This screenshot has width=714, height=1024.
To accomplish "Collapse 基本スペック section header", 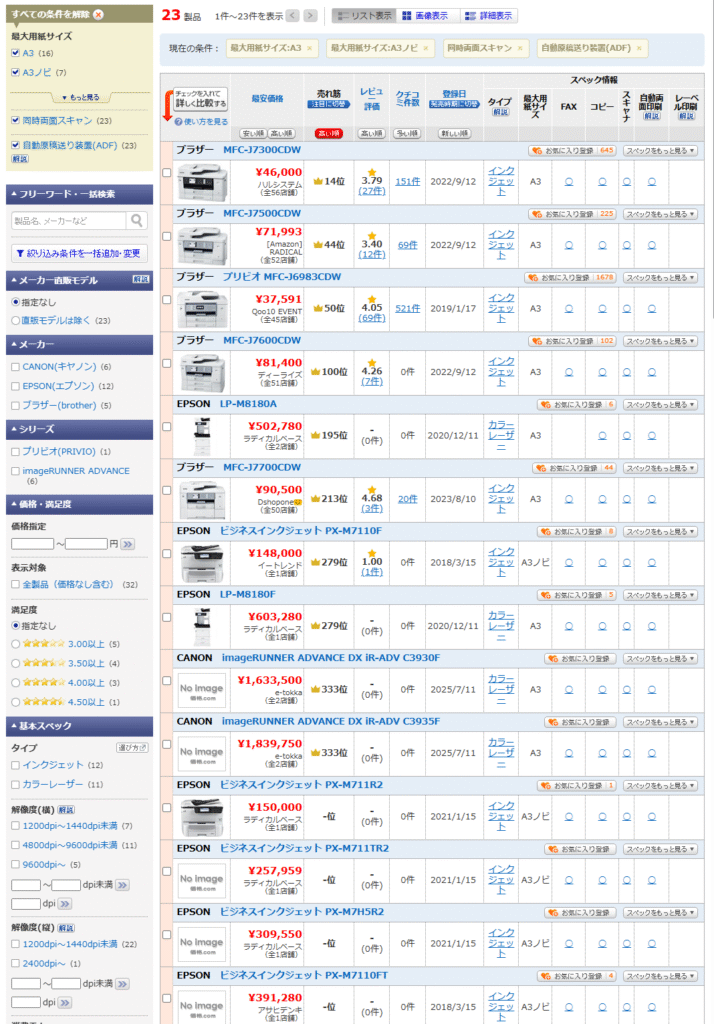I will pos(79,726).
